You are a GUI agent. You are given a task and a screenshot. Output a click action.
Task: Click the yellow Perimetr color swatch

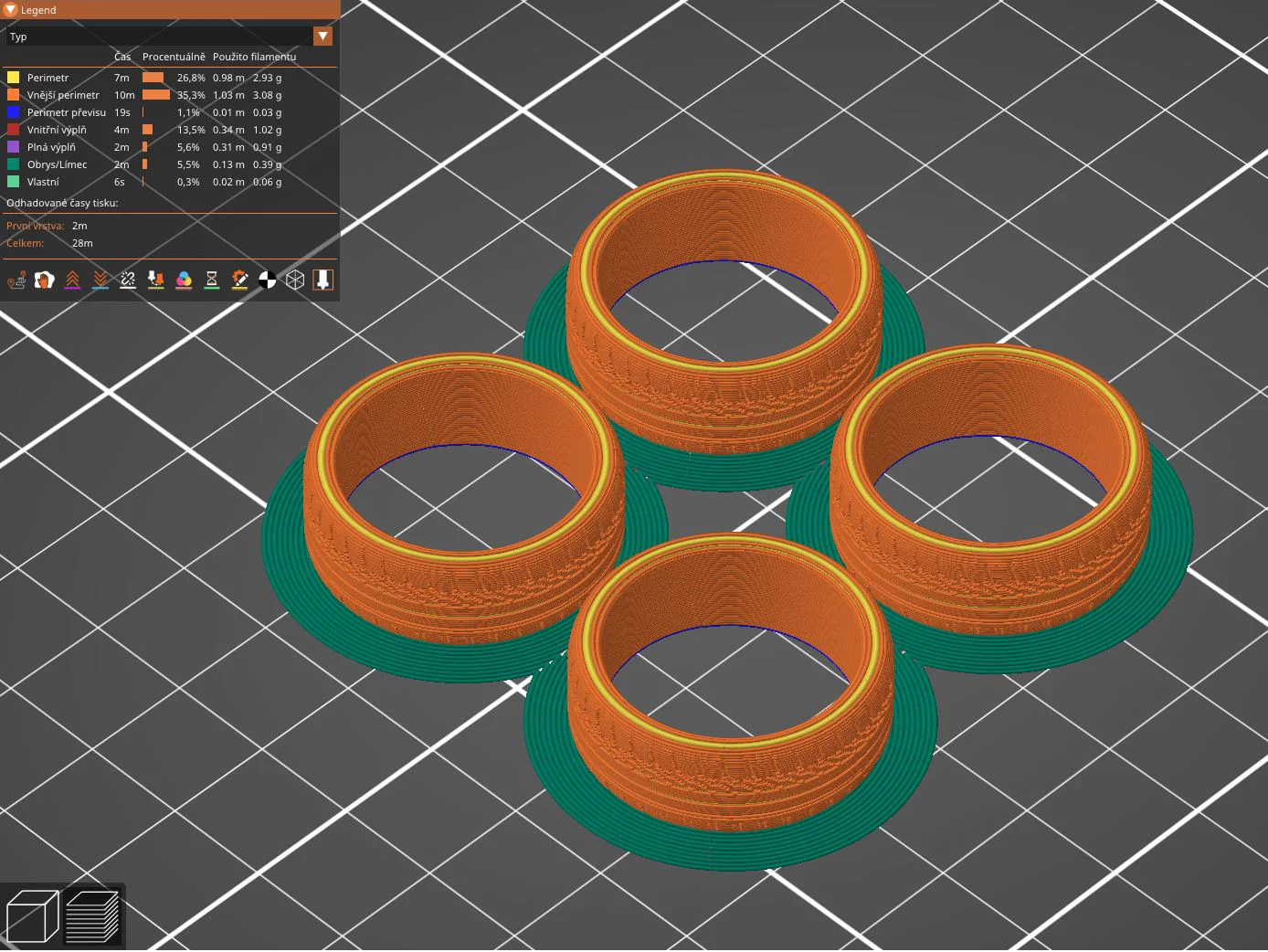point(14,78)
